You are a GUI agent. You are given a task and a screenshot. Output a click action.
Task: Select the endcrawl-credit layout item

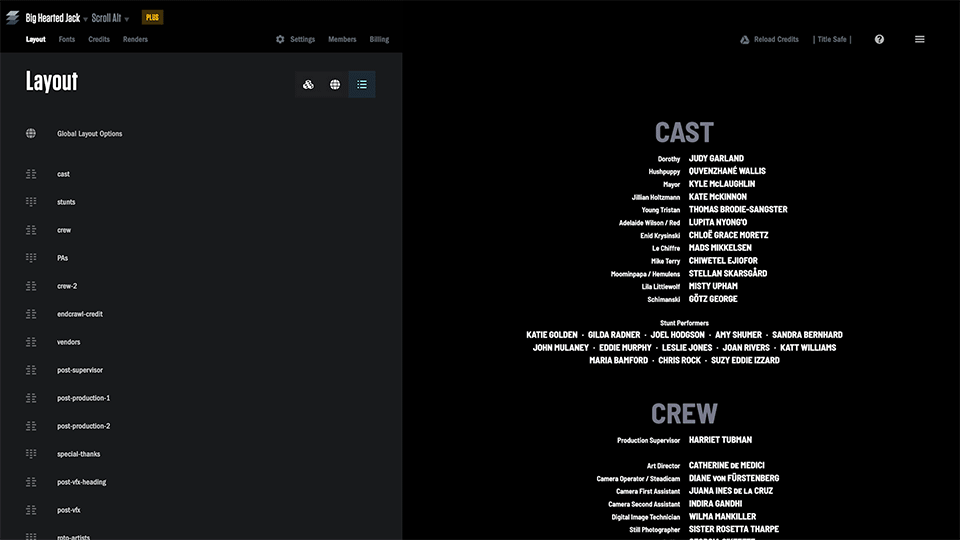pyautogui.click(x=80, y=314)
